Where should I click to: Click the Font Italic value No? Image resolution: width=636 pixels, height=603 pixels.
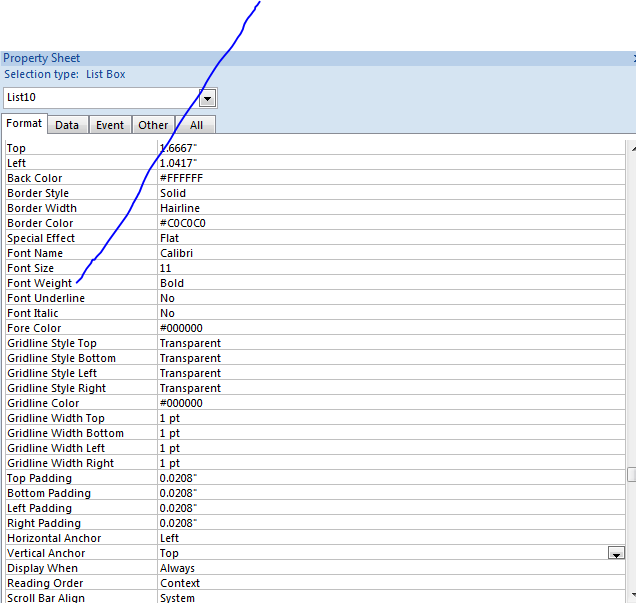(167, 313)
